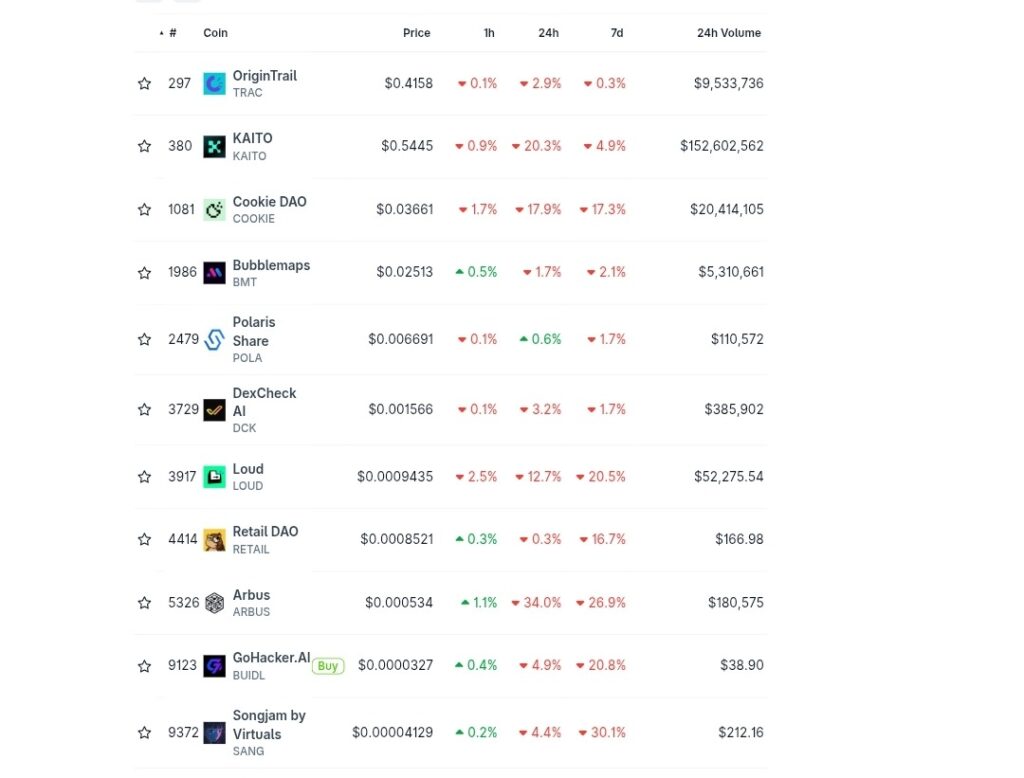This screenshot has width=1024, height=778.
Task: Click the GoHacker.AI coin logo
Action: (214, 665)
